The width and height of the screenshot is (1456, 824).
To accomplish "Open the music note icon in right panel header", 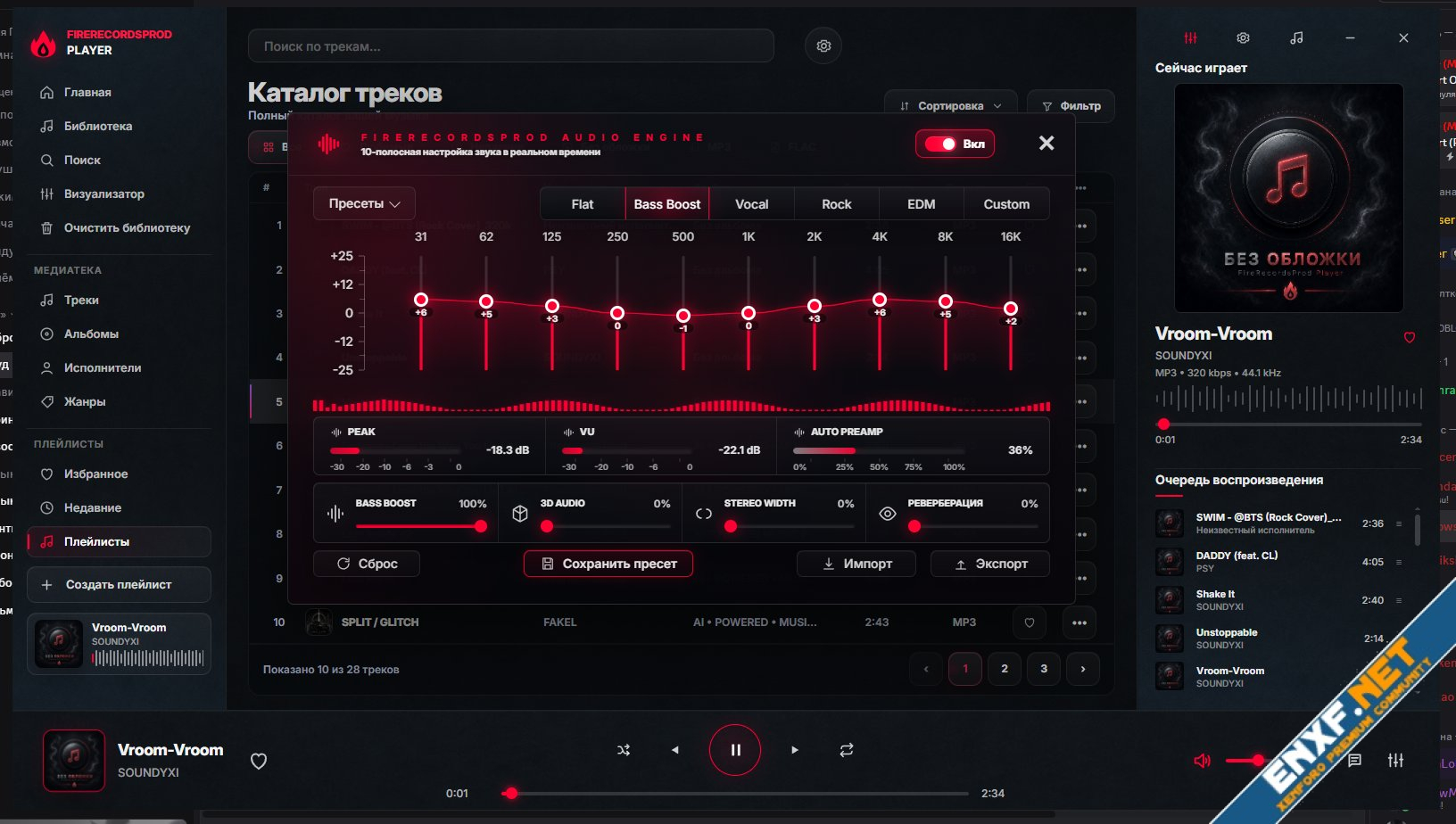I will [1296, 38].
